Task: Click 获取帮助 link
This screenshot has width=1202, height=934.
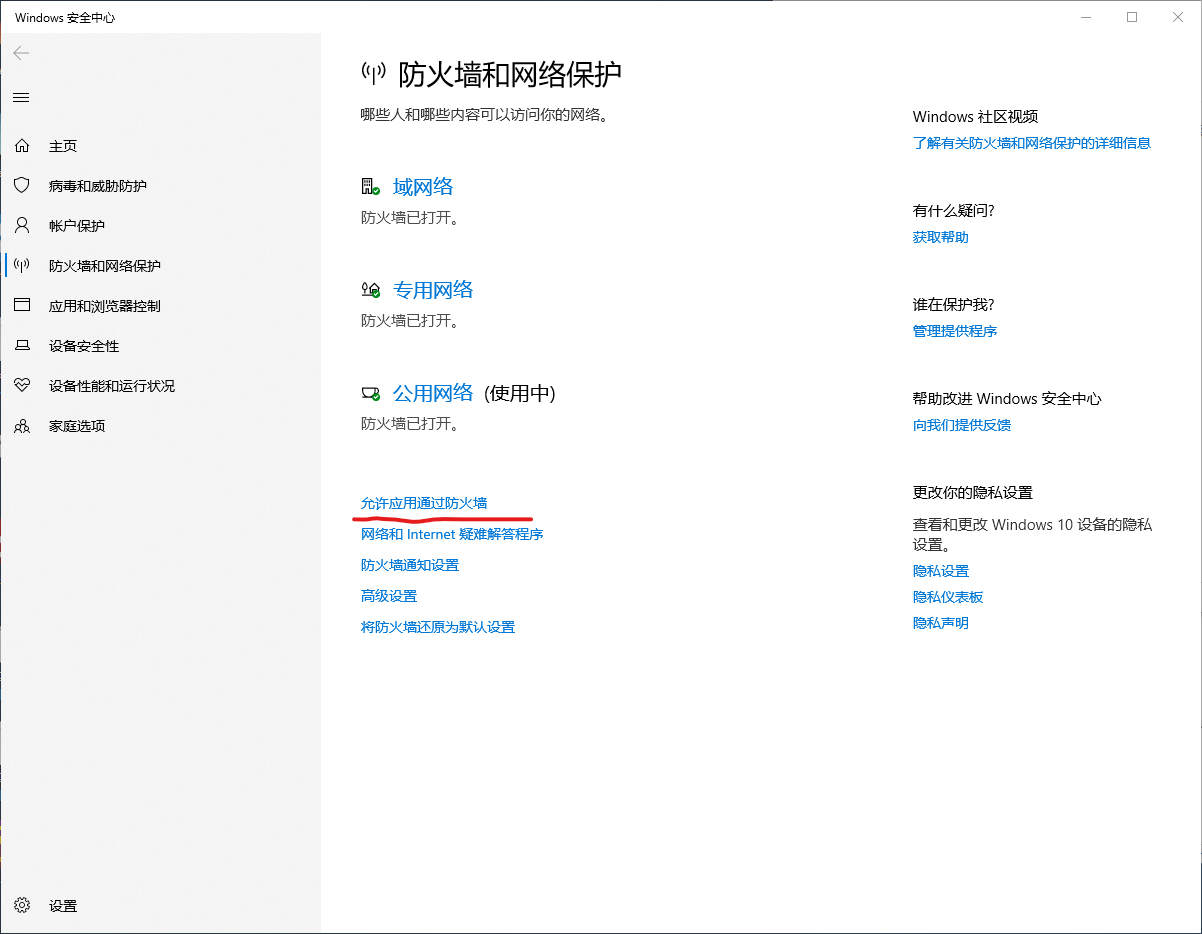Action: click(941, 237)
